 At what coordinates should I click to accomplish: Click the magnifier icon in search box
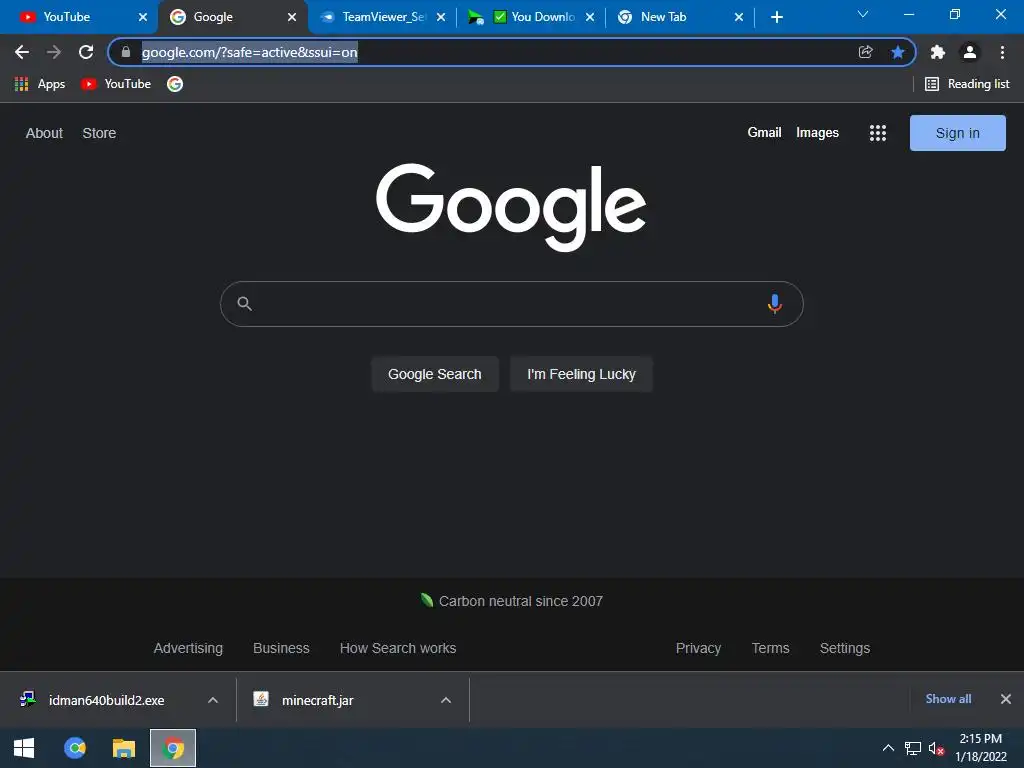click(244, 304)
